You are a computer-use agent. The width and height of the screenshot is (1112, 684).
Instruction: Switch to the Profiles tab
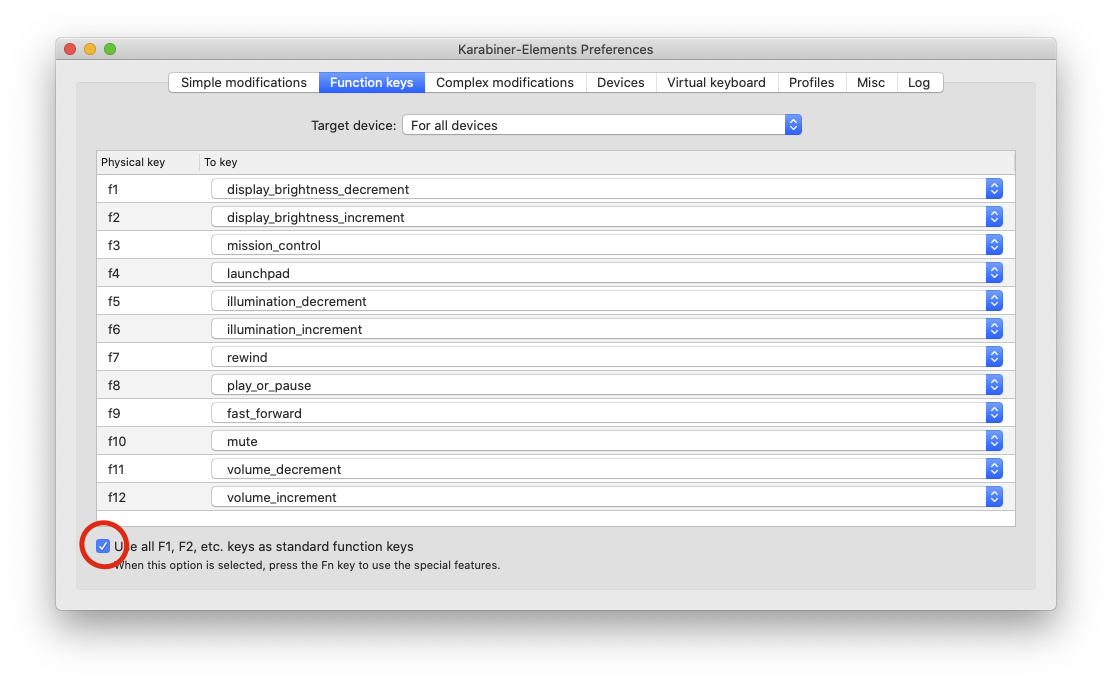pyautogui.click(x=811, y=83)
